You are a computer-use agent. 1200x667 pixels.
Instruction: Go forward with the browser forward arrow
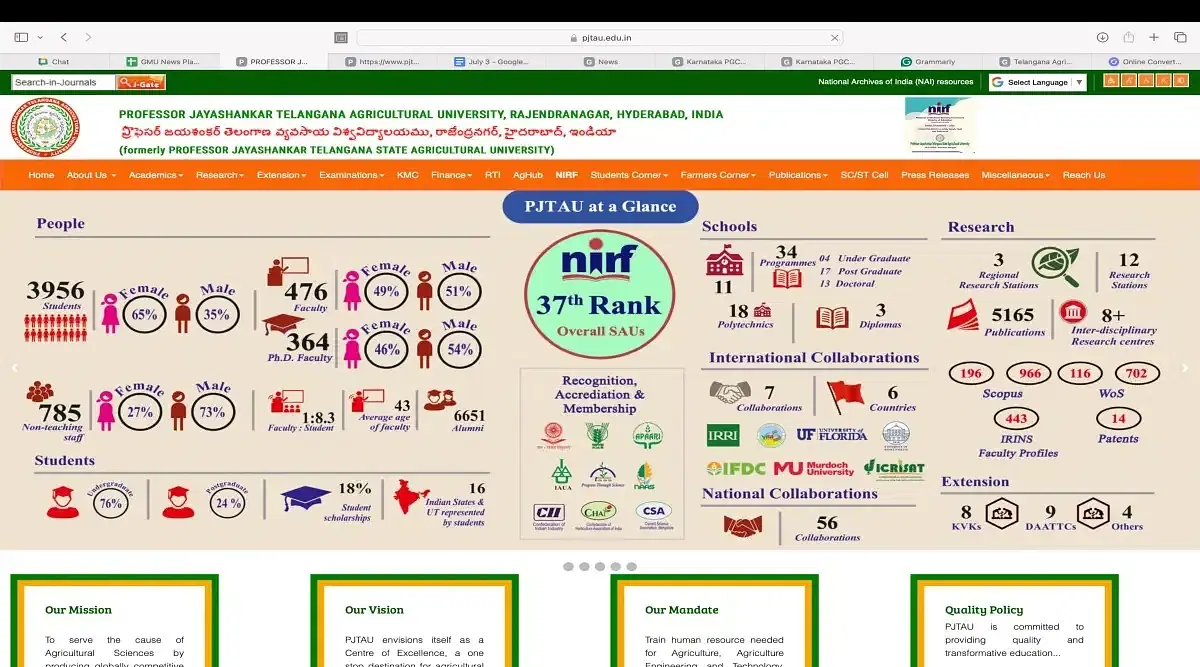click(x=88, y=37)
